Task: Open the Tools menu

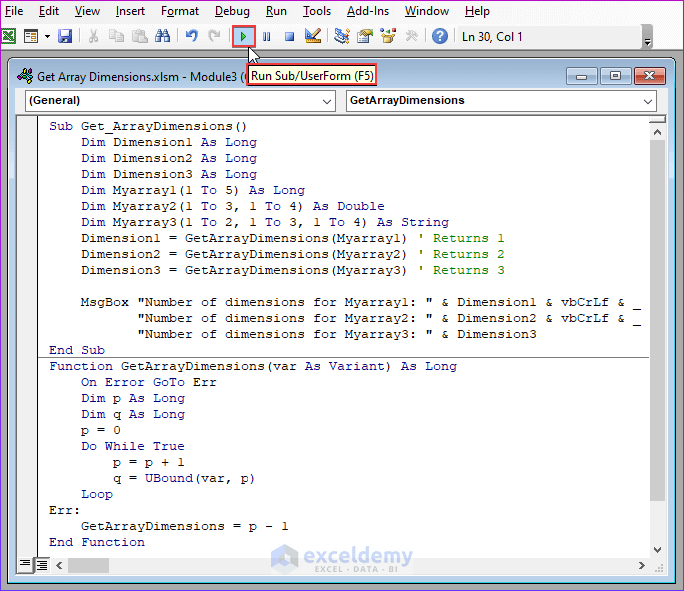Action: 317,11
